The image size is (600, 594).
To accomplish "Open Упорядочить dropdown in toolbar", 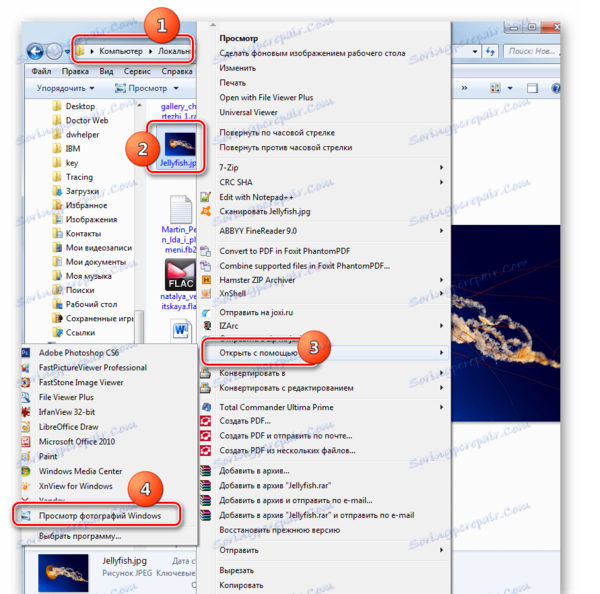I will (65, 88).
